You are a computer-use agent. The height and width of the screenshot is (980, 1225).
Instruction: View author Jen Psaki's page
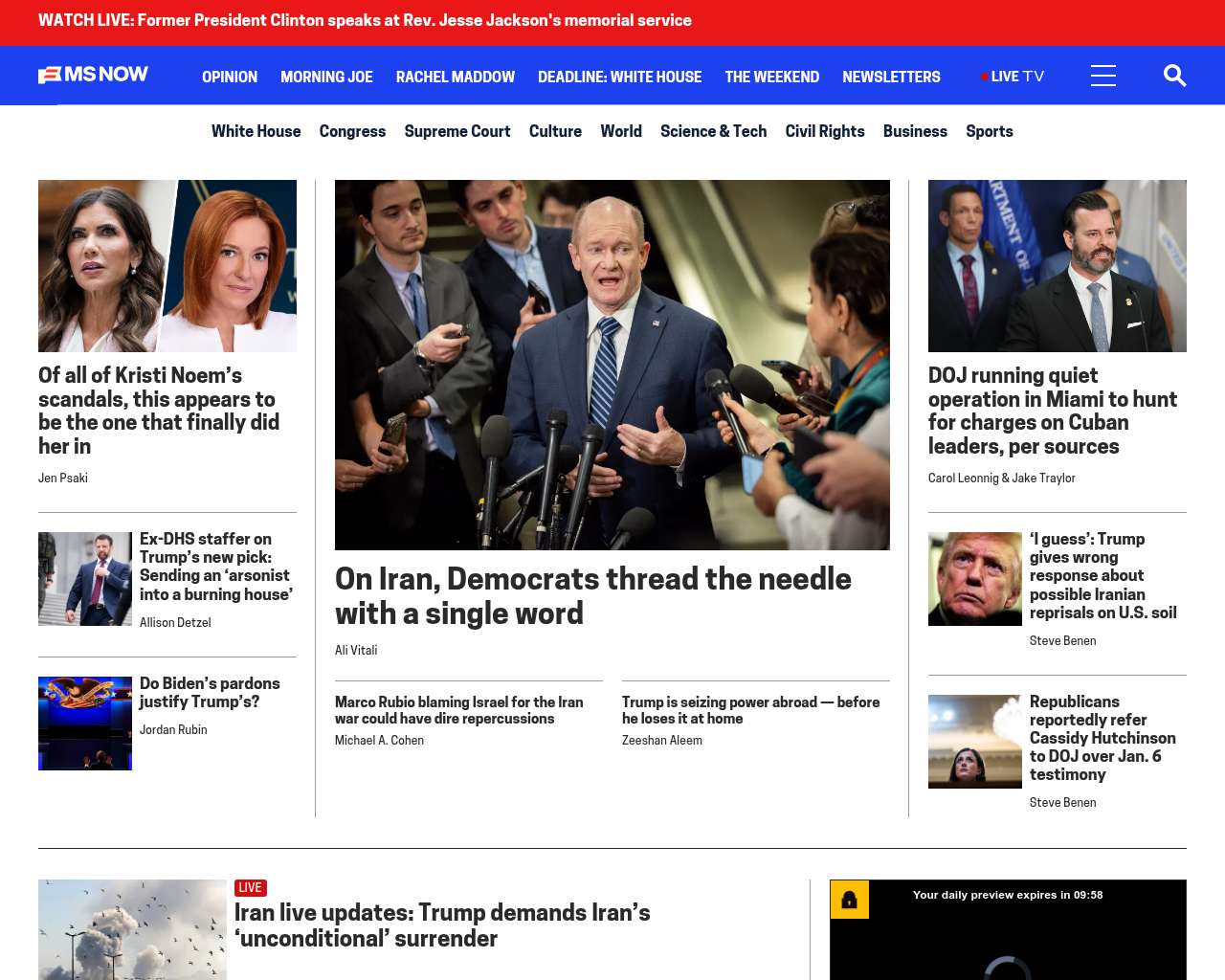(63, 478)
